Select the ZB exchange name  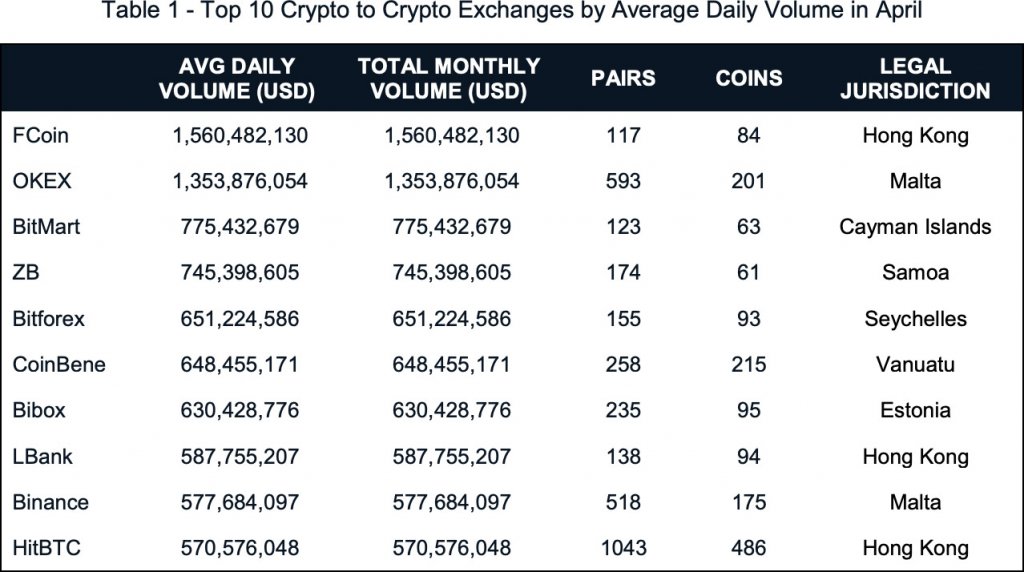(26, 273)
